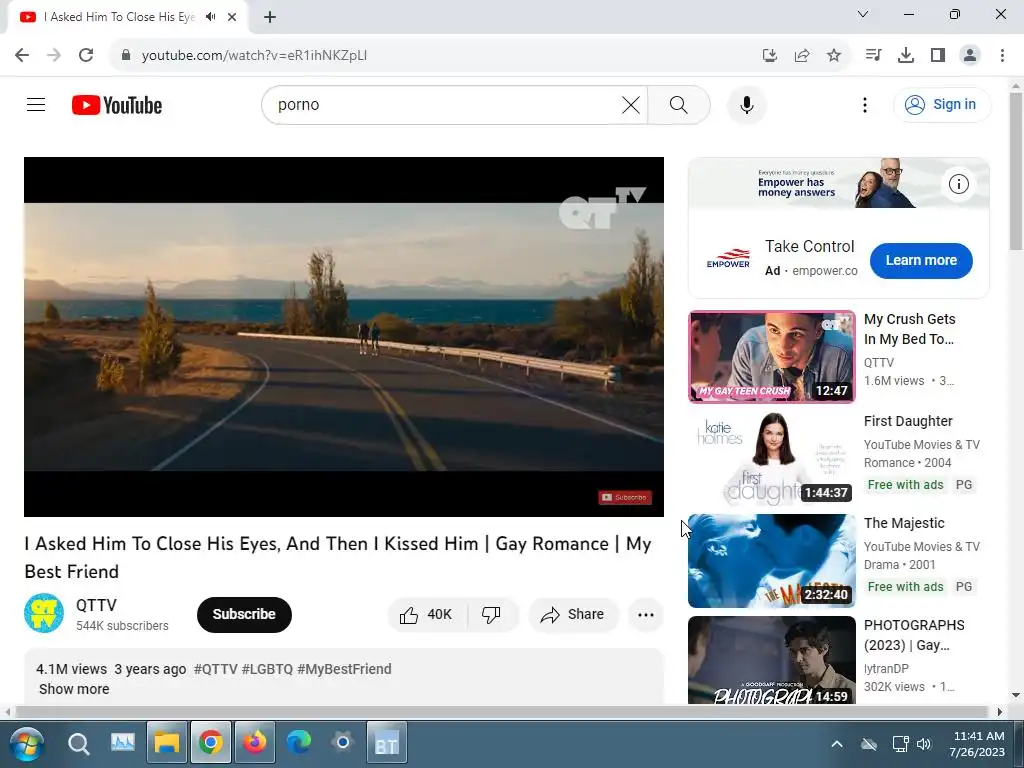1024x768 pixels.
Task: Expand description with Show more
Action: (x=74, y=689)
